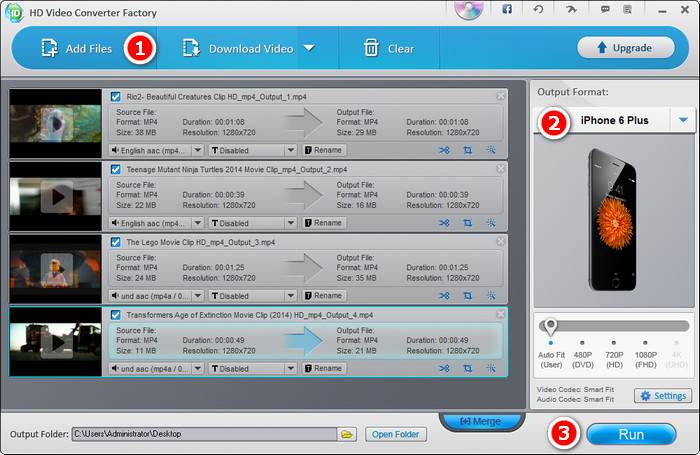
Task: Open the register note icon in title bar
Action: [628, 9]
